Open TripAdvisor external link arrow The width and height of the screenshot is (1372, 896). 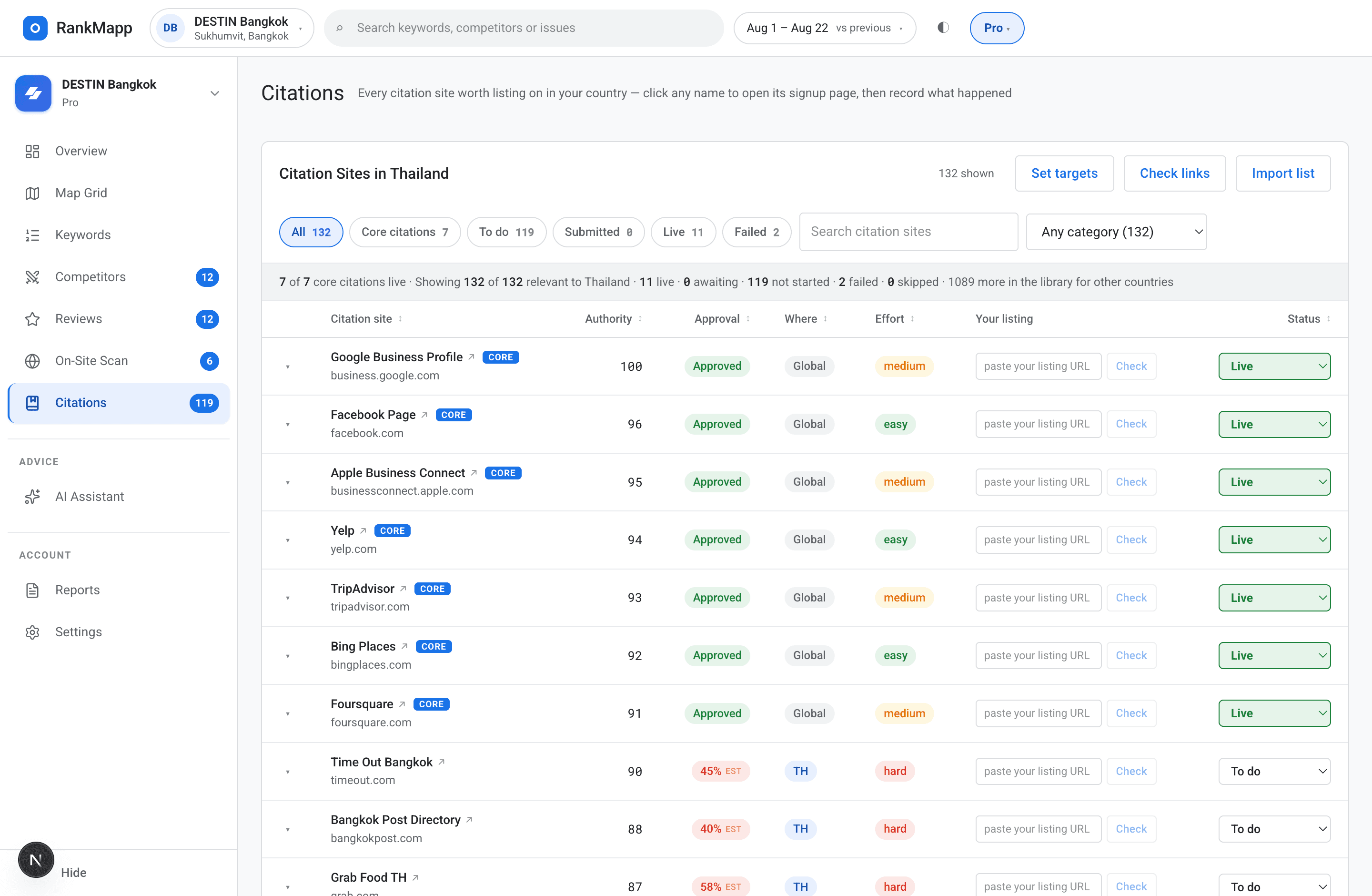coord(403,589)
